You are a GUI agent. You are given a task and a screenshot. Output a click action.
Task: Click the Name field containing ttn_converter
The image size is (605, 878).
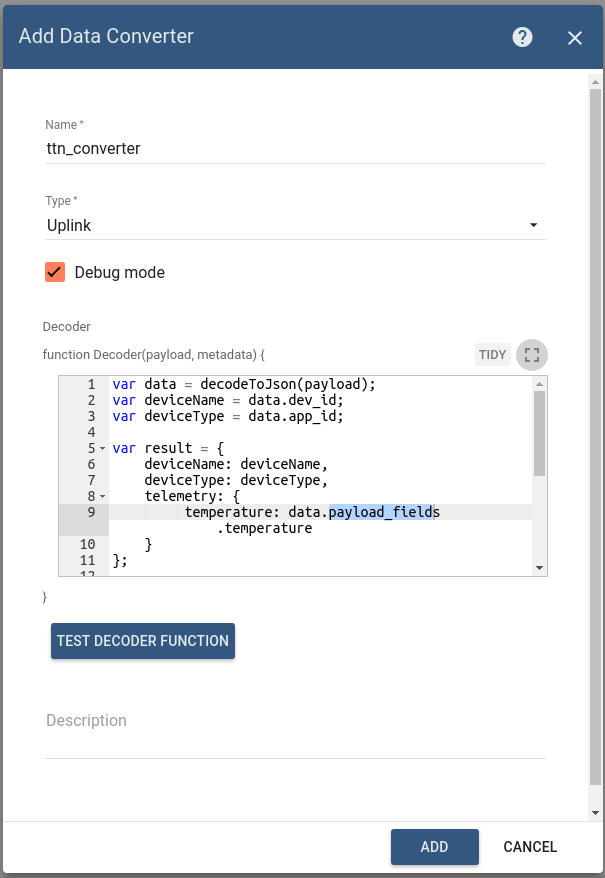295,148
